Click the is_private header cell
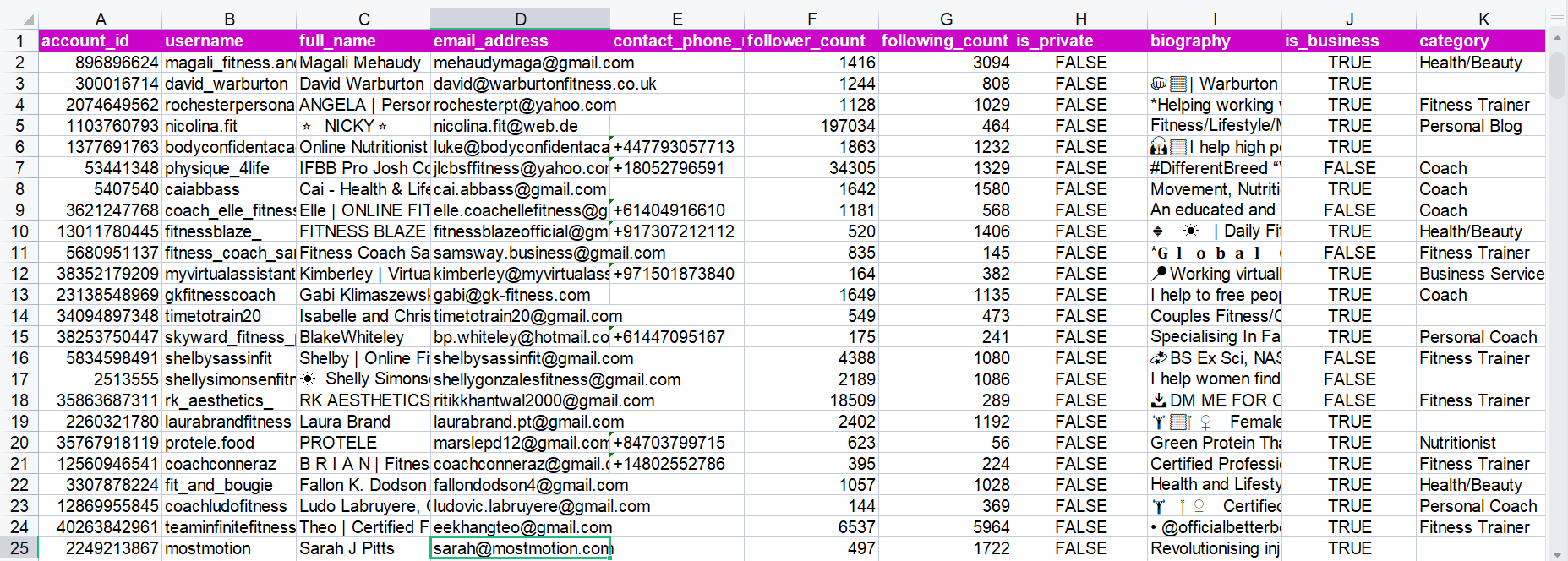Viewport: 1568px width, 561px height. click(1080, 41)
